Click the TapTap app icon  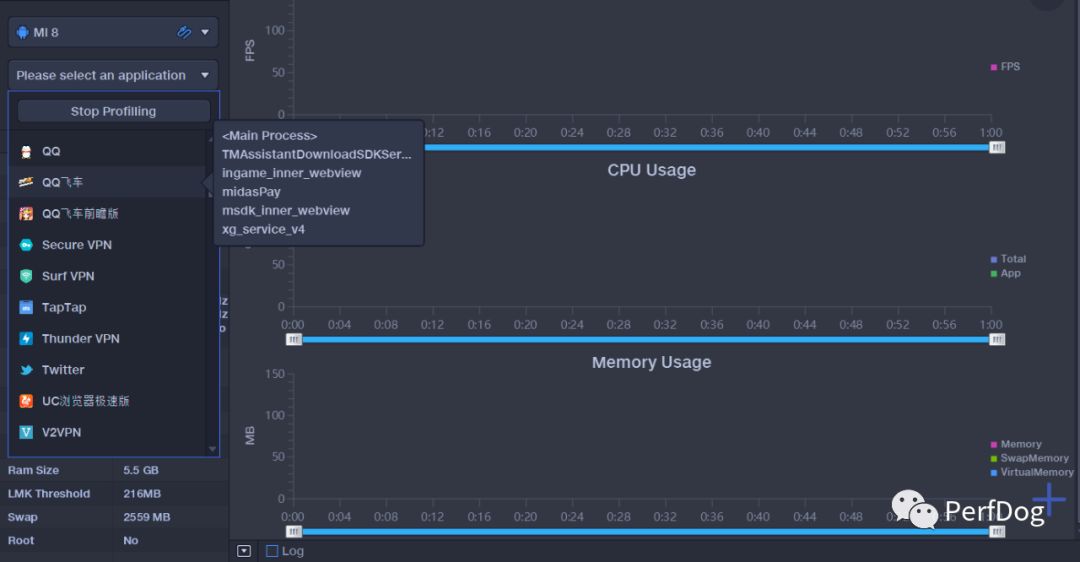(26, 308)
